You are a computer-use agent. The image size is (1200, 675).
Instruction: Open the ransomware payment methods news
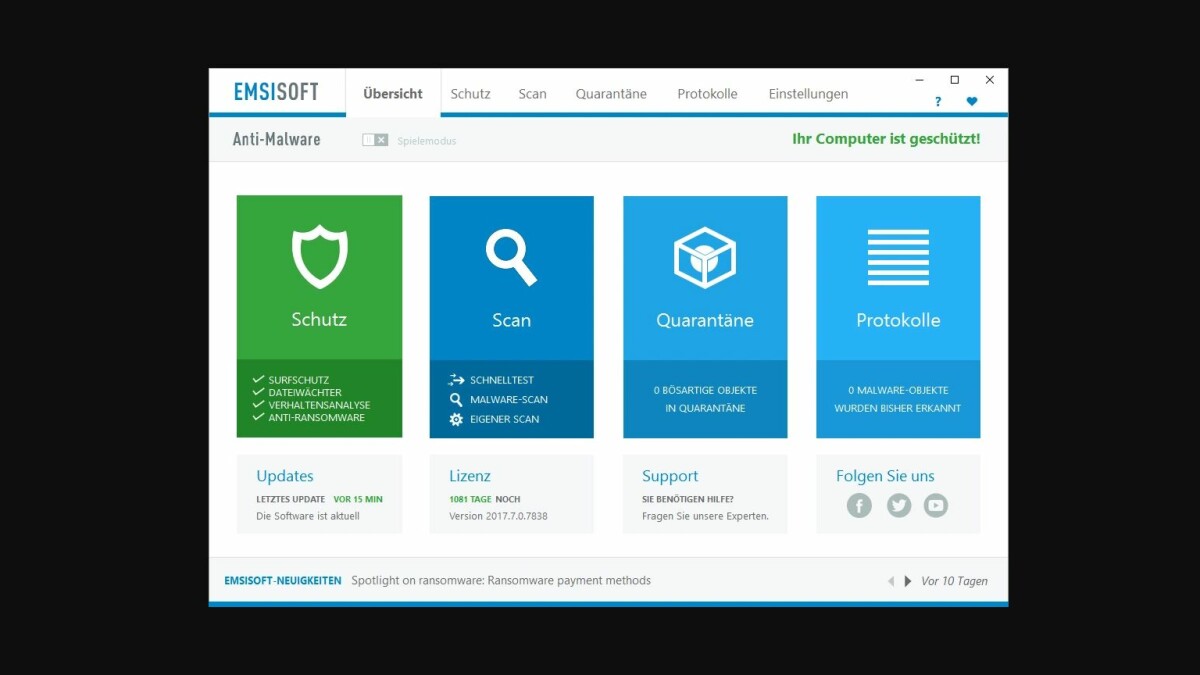pyautogui.click(x=501, y=580)
